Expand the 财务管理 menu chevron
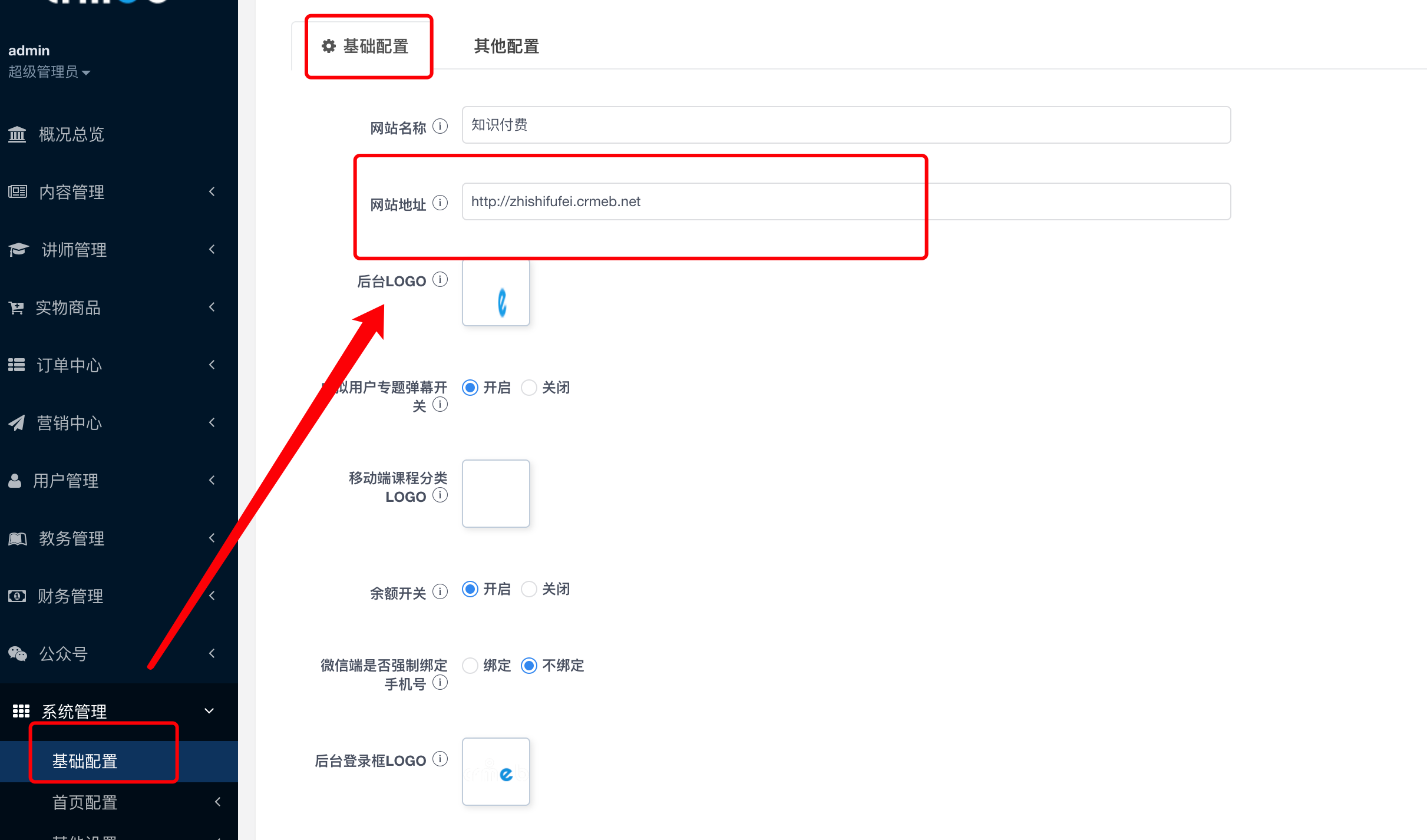Viewport: 1427px width, 840px height. coord(212,596)
